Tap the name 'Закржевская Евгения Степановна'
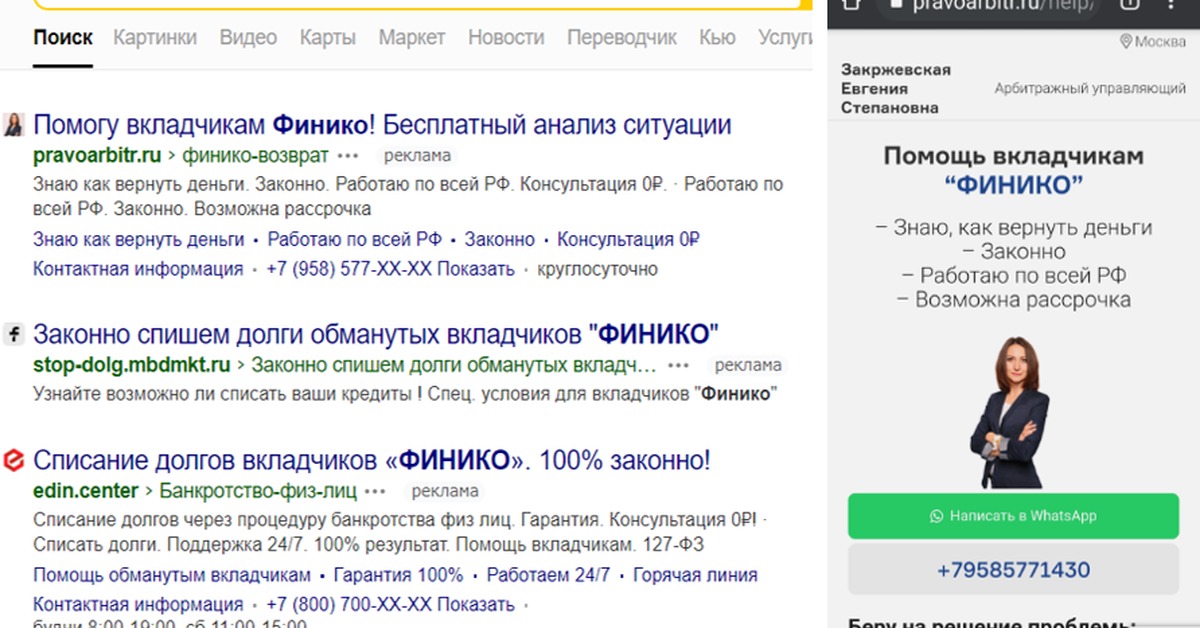 pos(896,89)
